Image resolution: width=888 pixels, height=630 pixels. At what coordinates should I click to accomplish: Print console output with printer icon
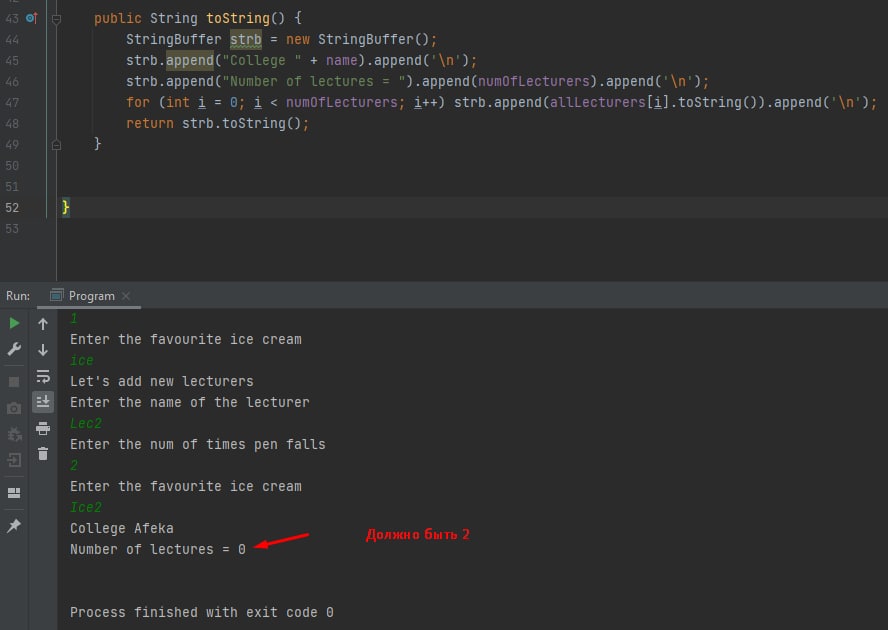click(43, 428)
